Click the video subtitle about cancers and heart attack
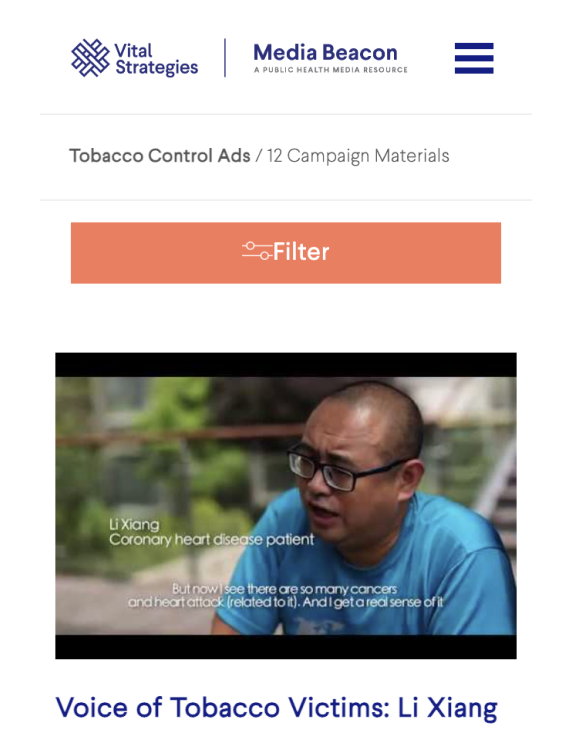The height and width of the screenshot is (744, 572). pos(285,595)
